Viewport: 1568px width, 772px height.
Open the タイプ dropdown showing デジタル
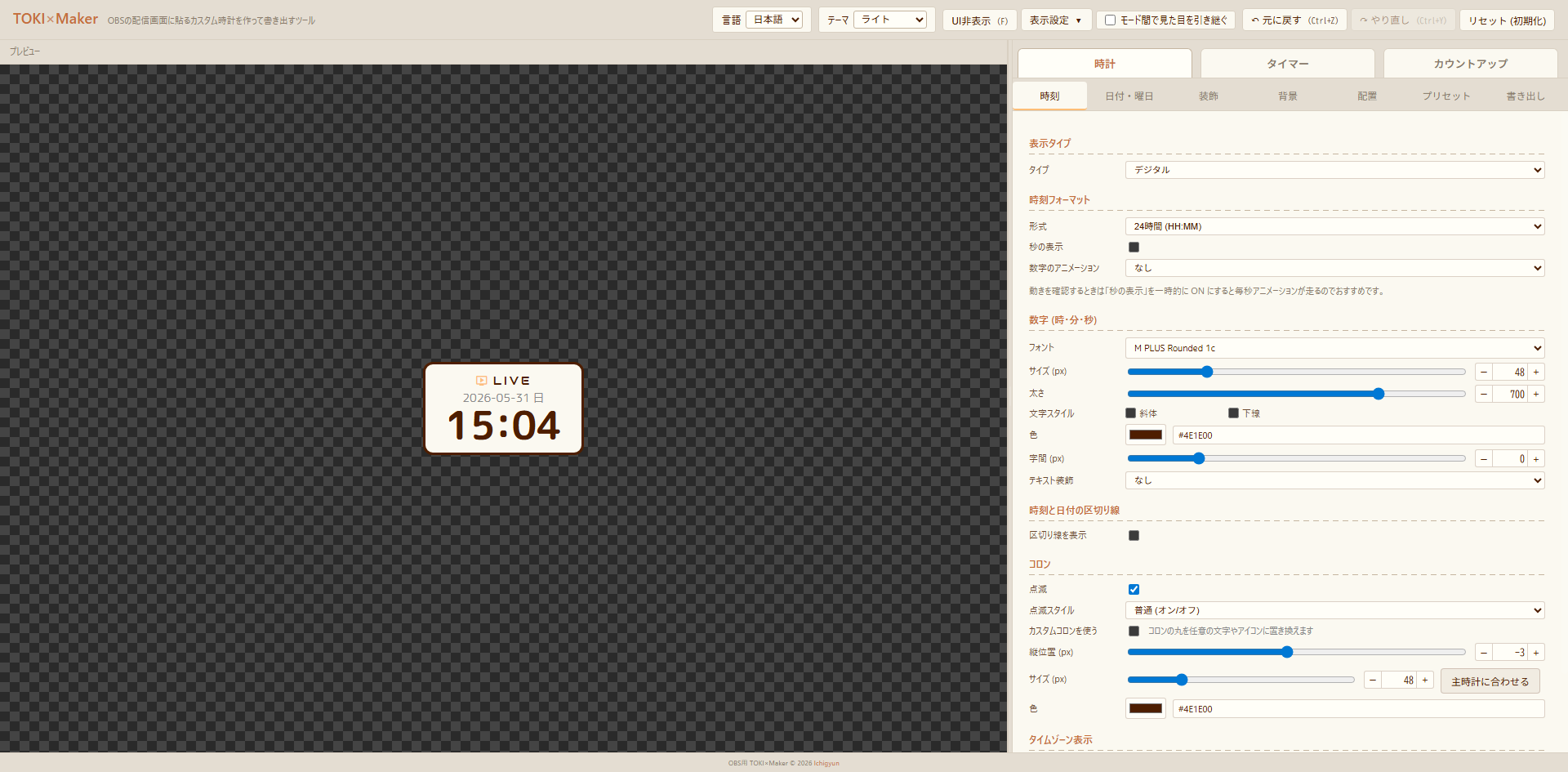(x=1334, y=170)
